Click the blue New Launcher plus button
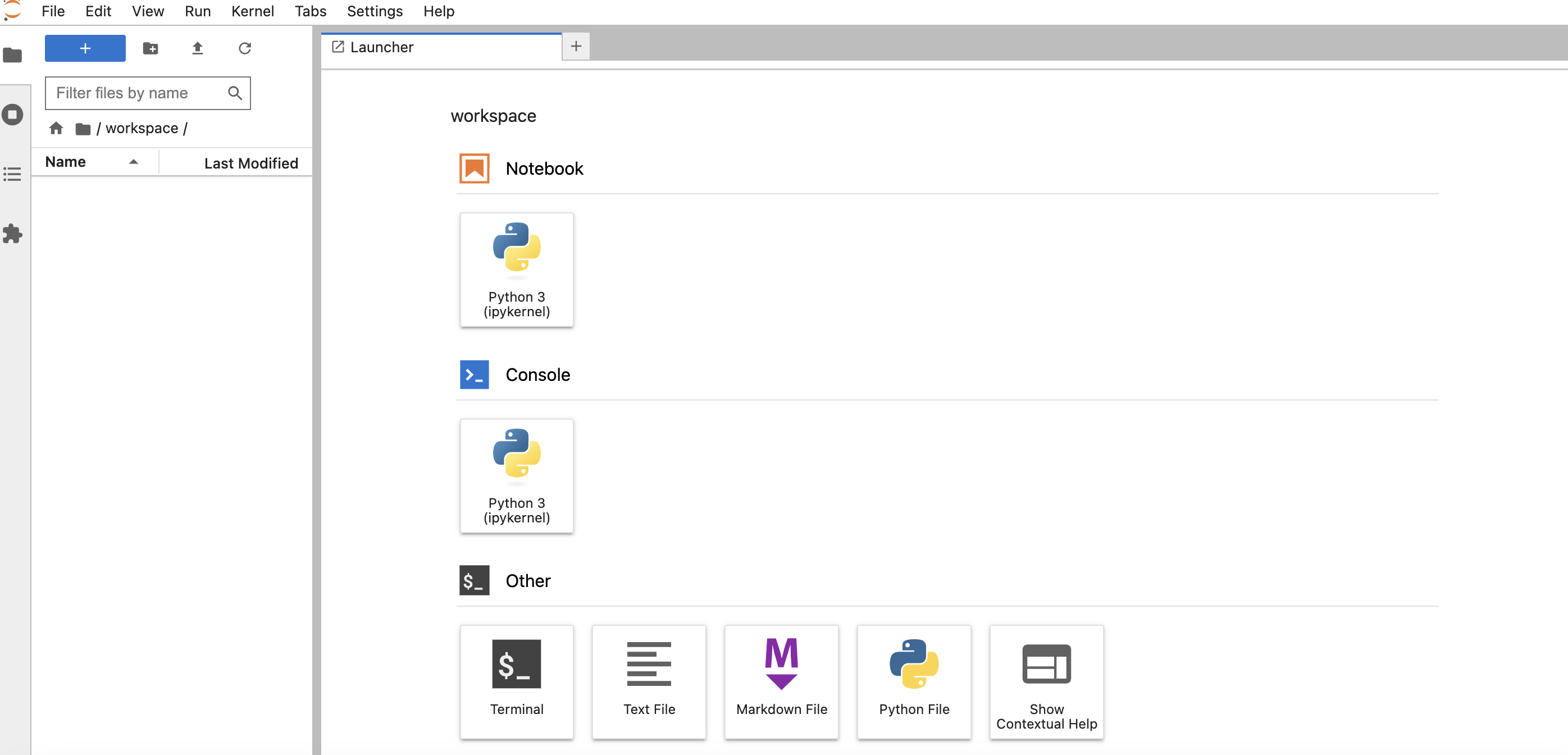Screen dimensions: 1568x755 85,48
